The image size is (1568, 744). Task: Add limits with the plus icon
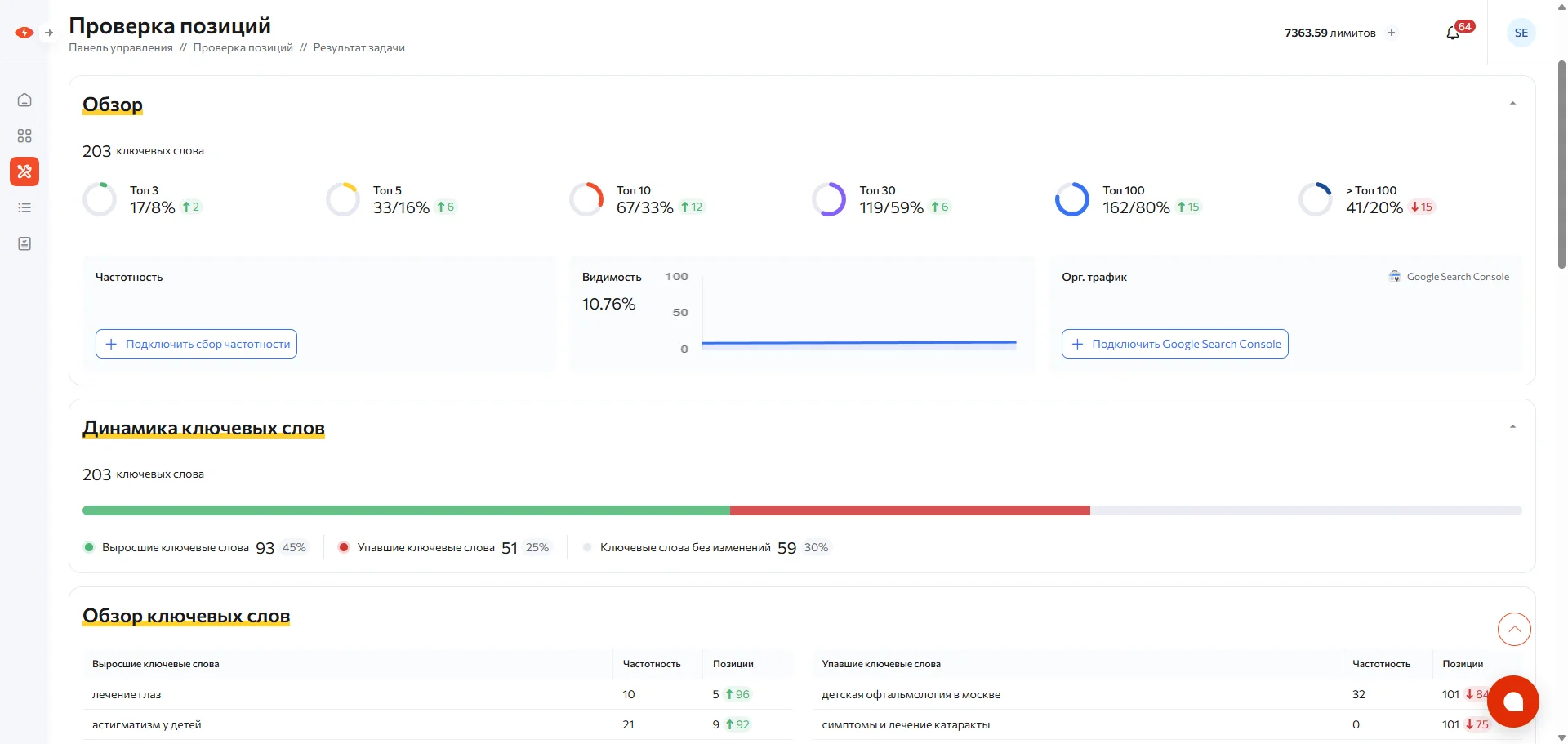tap(1392, 33)
